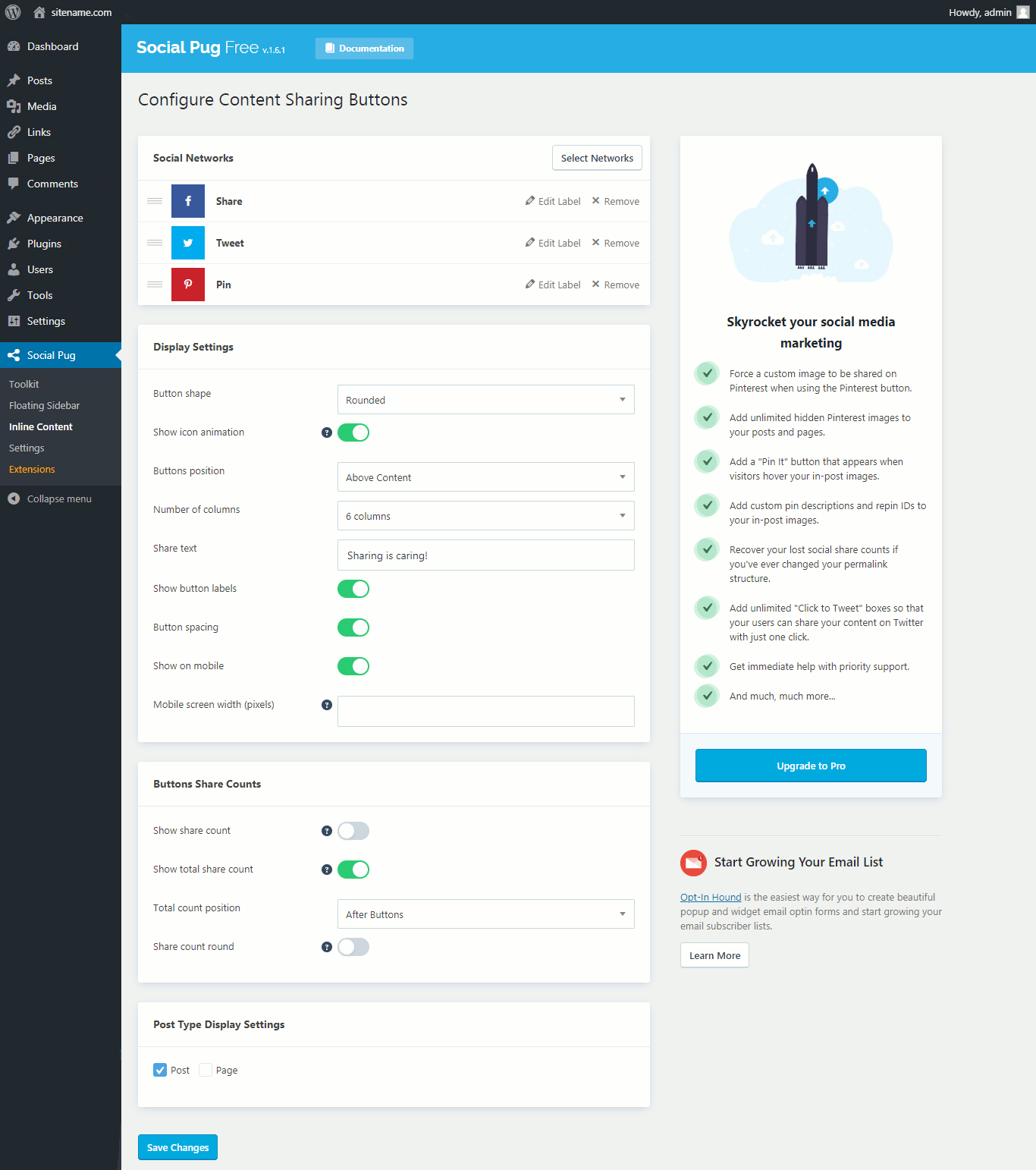The height and width of the screenshot is (1170, 1036).
Task: Open Media in admin sidebar
Action: 61,106
